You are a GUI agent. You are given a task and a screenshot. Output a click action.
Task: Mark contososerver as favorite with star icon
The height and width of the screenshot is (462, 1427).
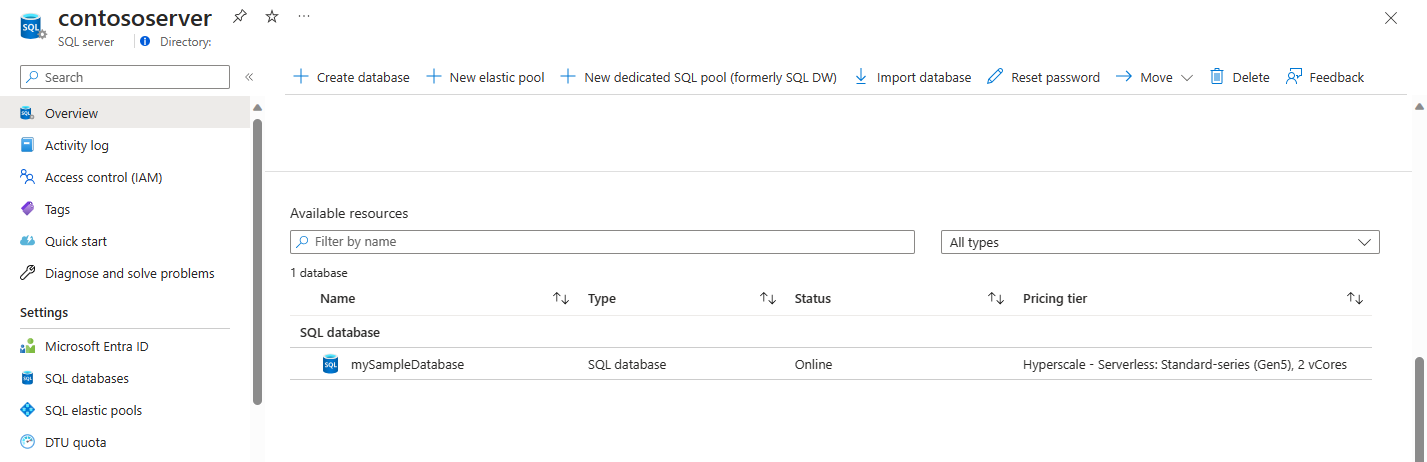click(272, 17)
